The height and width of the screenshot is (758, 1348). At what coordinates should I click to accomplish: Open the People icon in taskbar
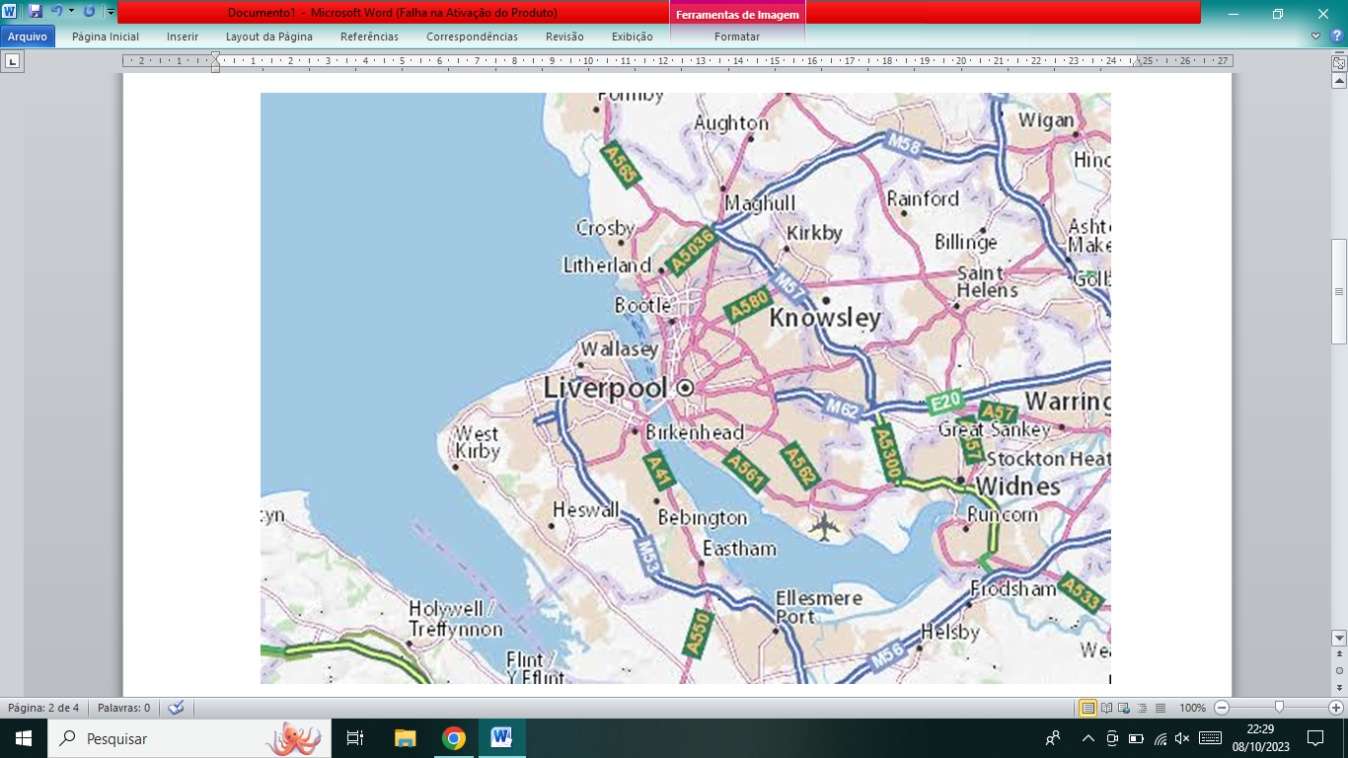(x=1053, y=739)
